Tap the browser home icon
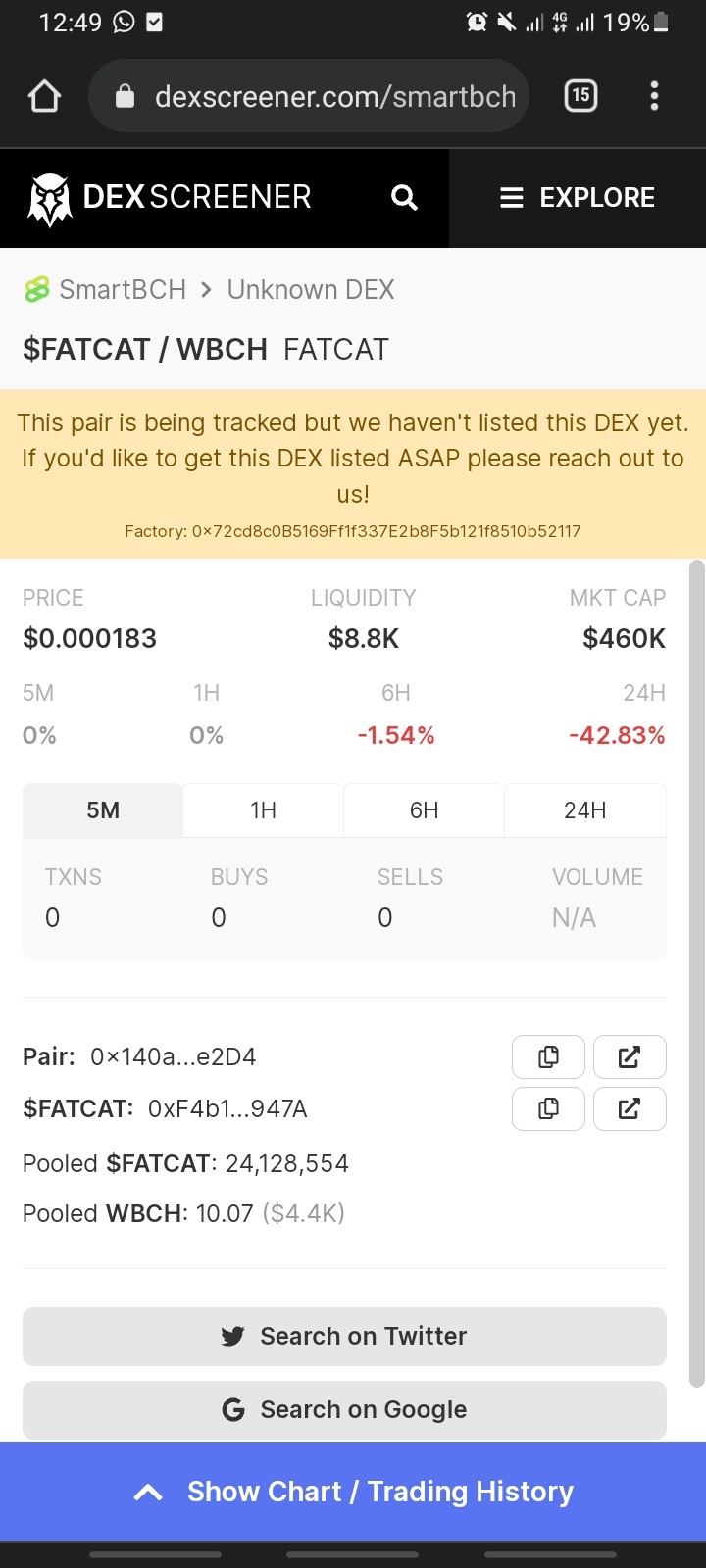 45,96
